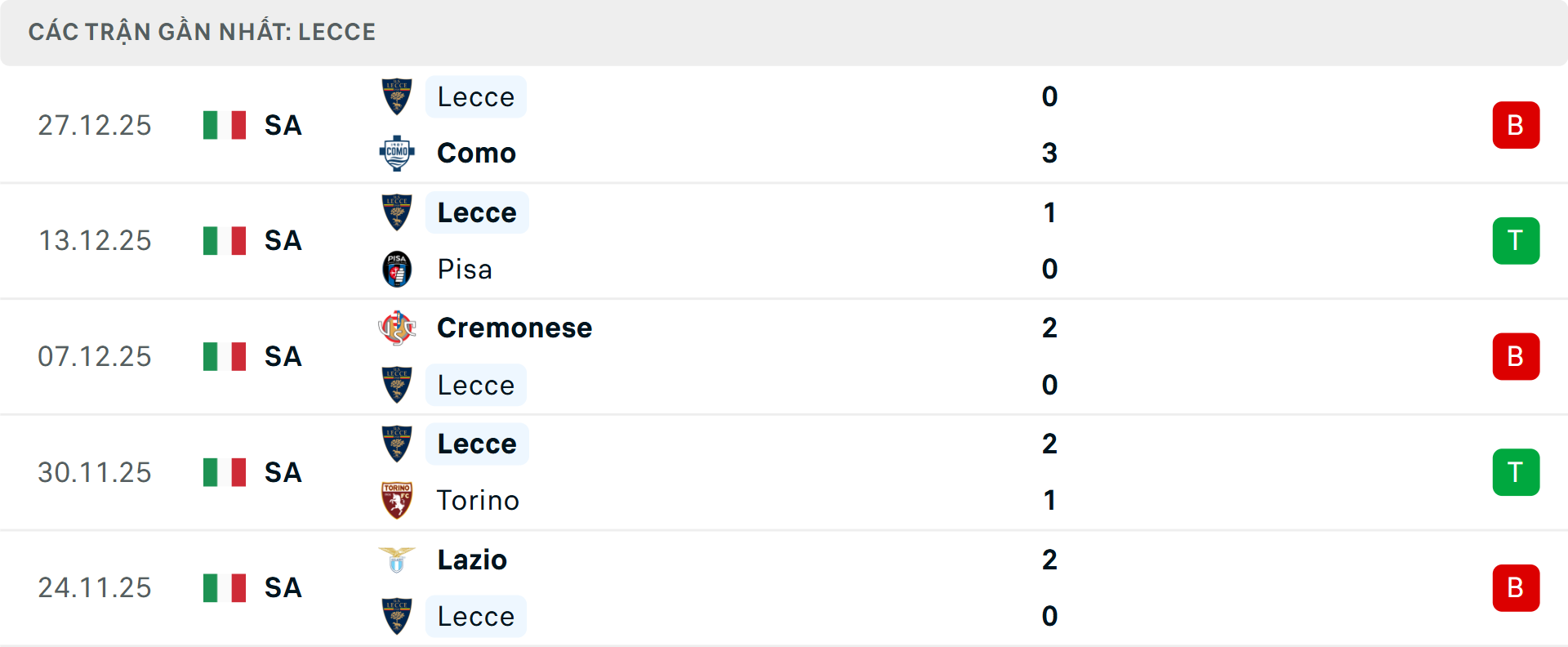Select the 27.12.25 match date
Viewport: 1568px width, 647px height.
click(95, 125)
